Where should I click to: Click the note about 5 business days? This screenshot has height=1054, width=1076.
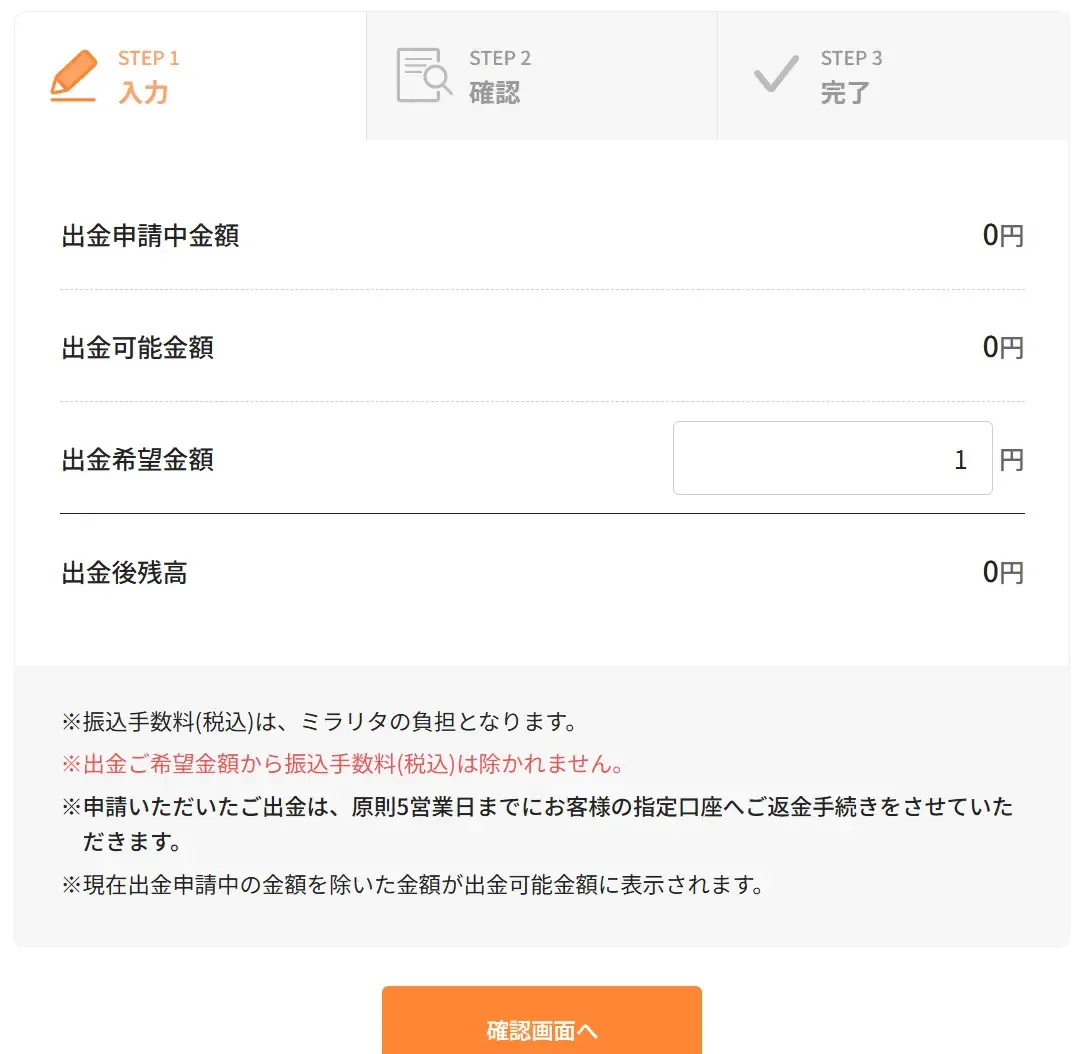coord(535,806)
